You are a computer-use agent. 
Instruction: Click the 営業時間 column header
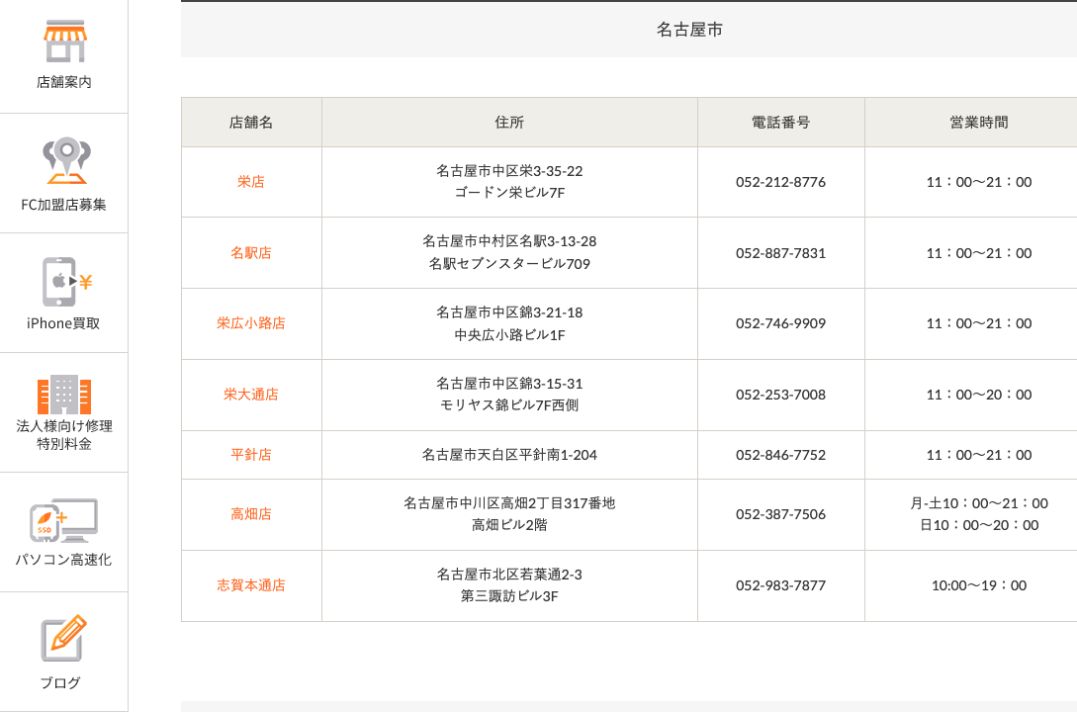pyautogui.click(x=979, y=122)
